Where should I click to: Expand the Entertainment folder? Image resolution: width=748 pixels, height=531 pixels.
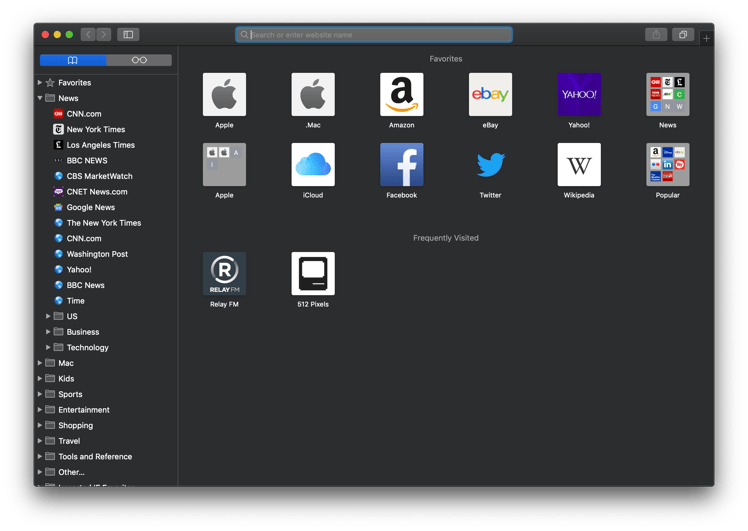click(x=40, y=410)
